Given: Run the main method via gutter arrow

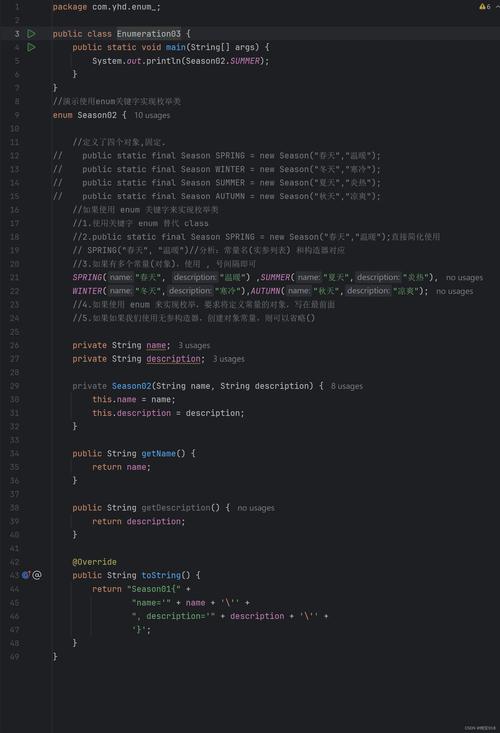Looking at the screenshot, I should [x=31, y=47].
